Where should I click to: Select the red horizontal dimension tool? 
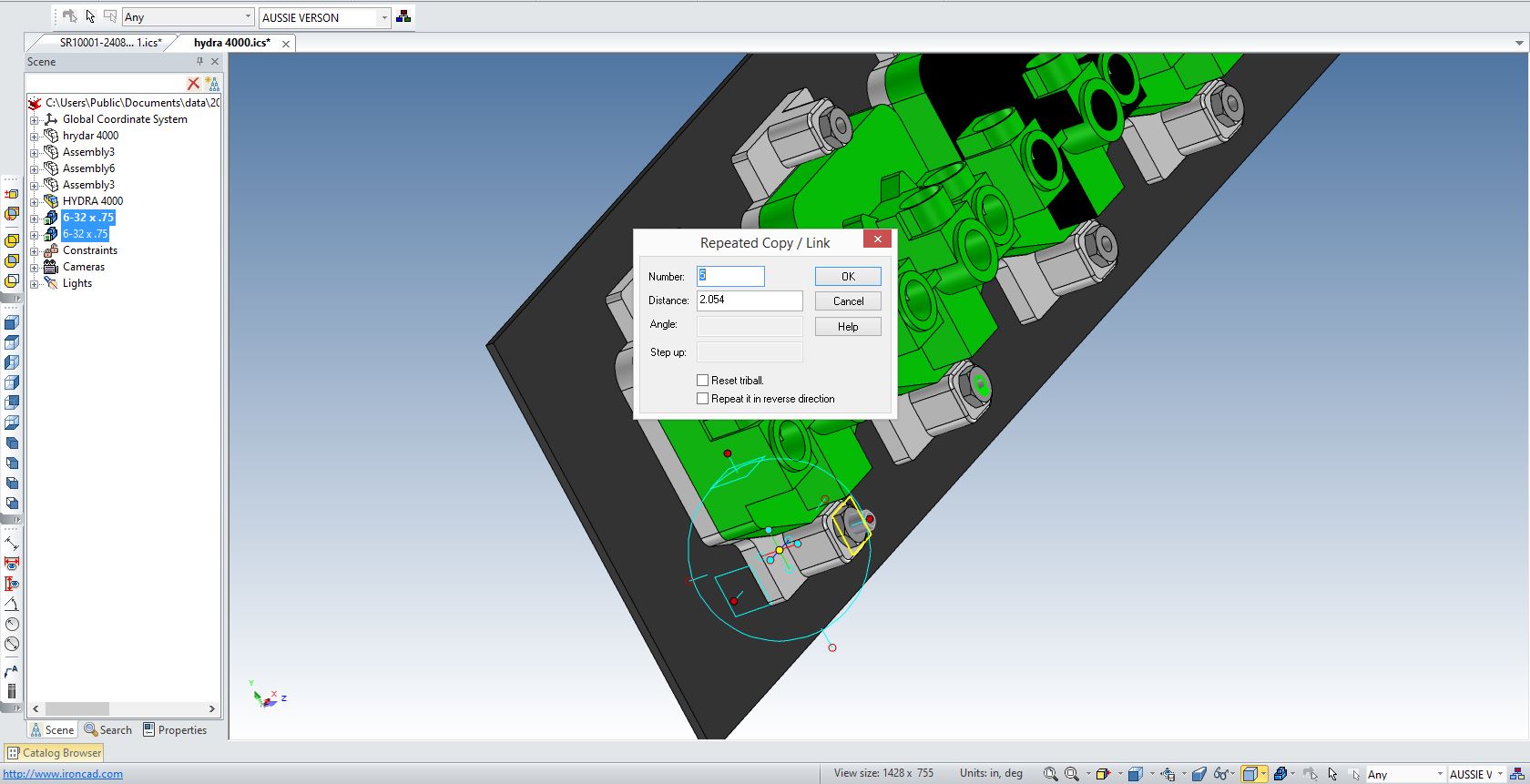coord(12,564)
